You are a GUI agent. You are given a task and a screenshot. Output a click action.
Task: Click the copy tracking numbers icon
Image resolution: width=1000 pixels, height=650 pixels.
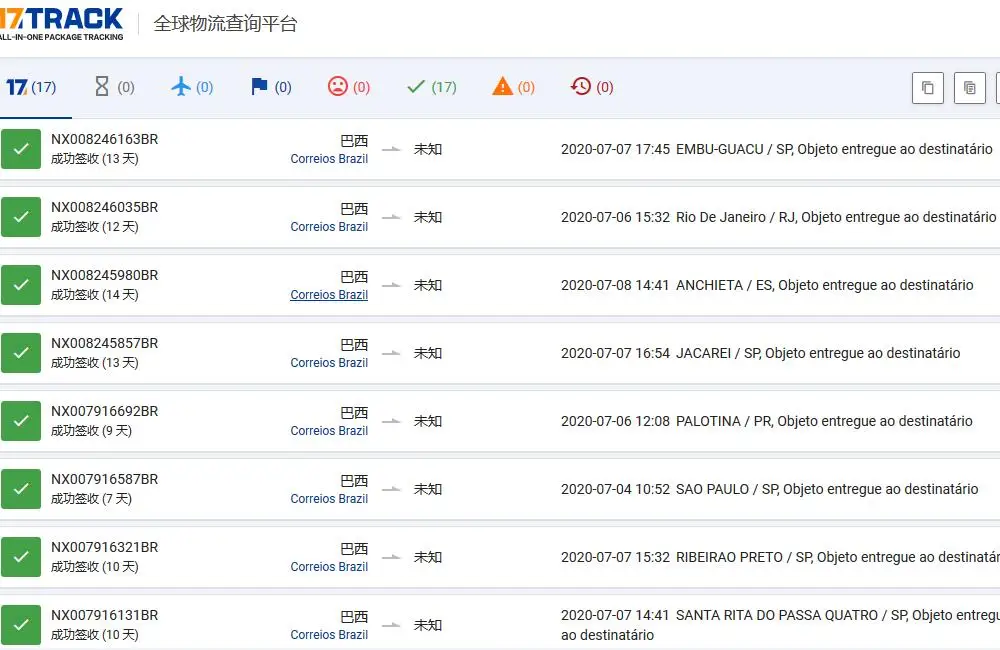(x=928, y=87)
